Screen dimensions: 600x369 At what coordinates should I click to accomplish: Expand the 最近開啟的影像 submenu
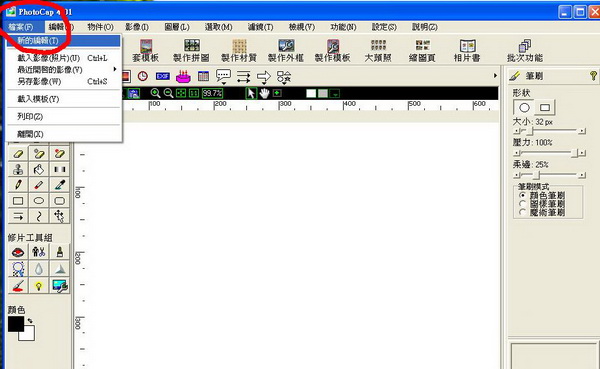tap(64, 70)
